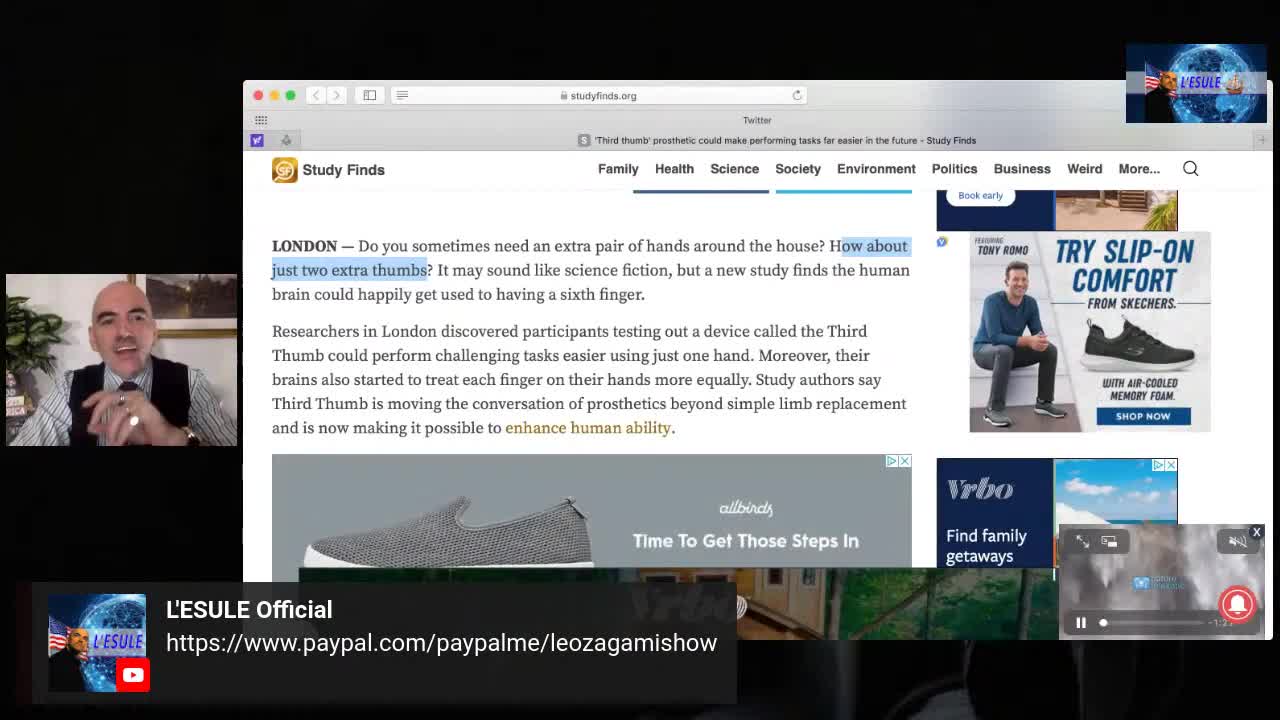Viewport: 1280px width, 720px height.
Task: Expand the More... navigation menu
Action: point(1139,169)
